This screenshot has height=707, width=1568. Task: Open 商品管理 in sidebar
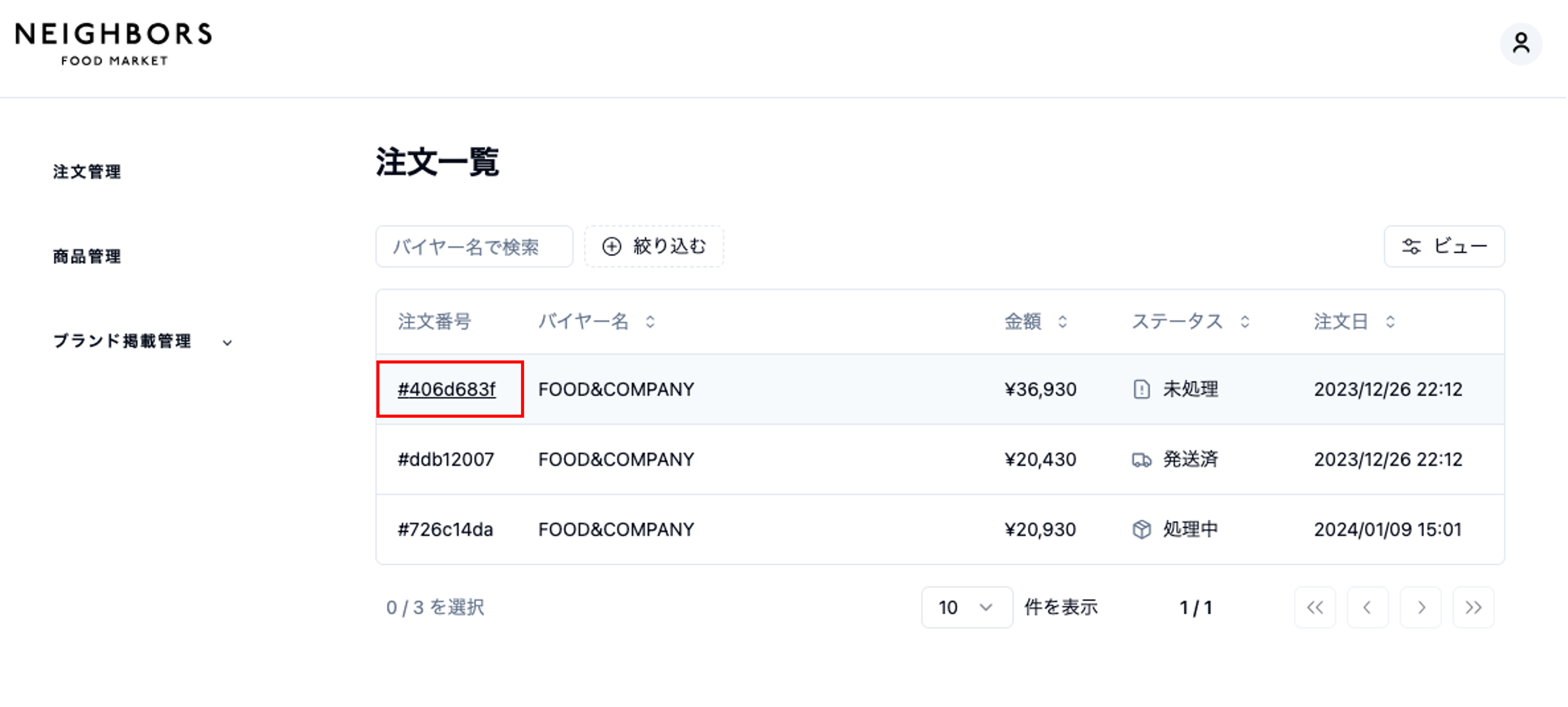pyautogui.click(x=87, y=256)
